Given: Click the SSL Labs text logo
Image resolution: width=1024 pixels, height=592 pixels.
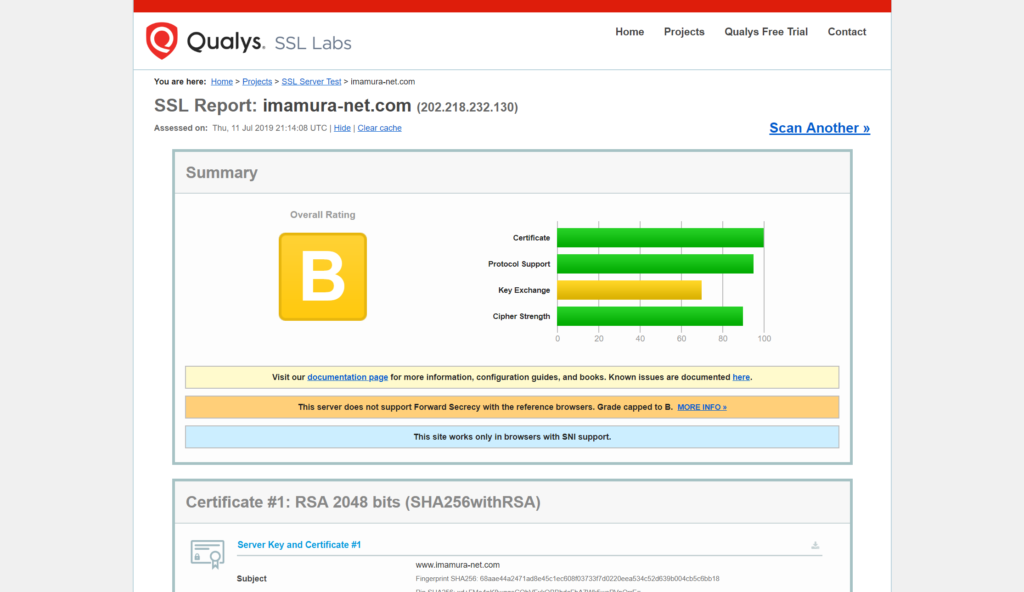Looking at the screenshot, I should point(313,43).
